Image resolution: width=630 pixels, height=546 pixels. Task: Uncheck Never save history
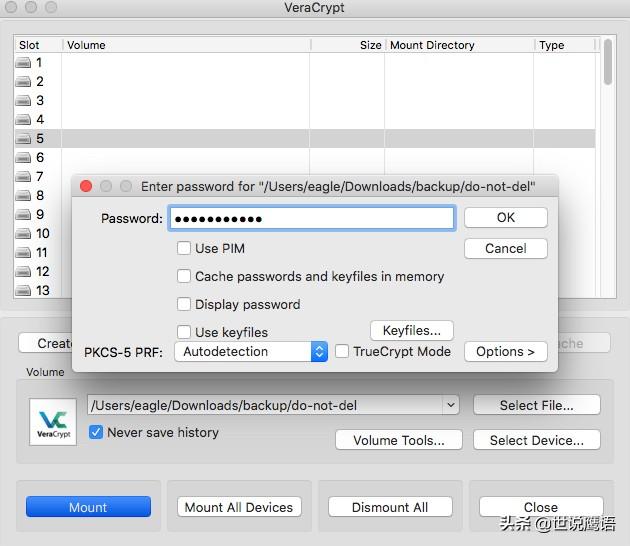(x=97, y=432)
